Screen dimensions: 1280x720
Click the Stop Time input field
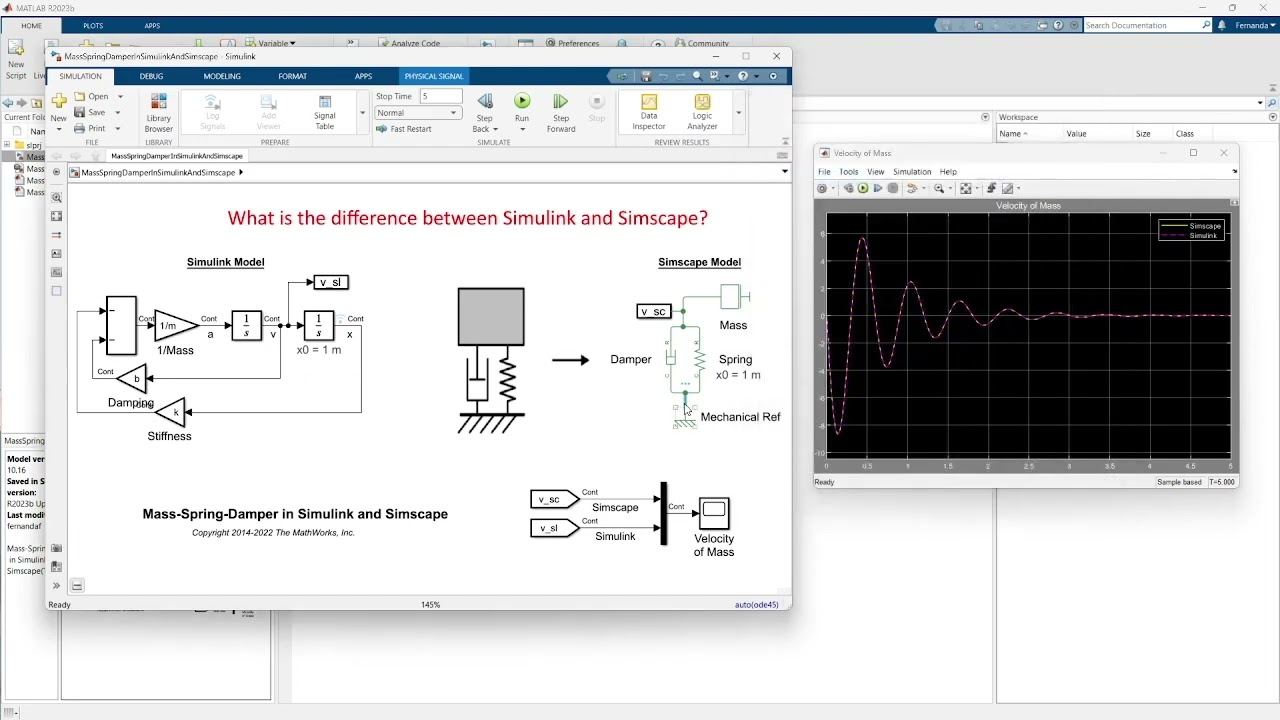[441, 96]
